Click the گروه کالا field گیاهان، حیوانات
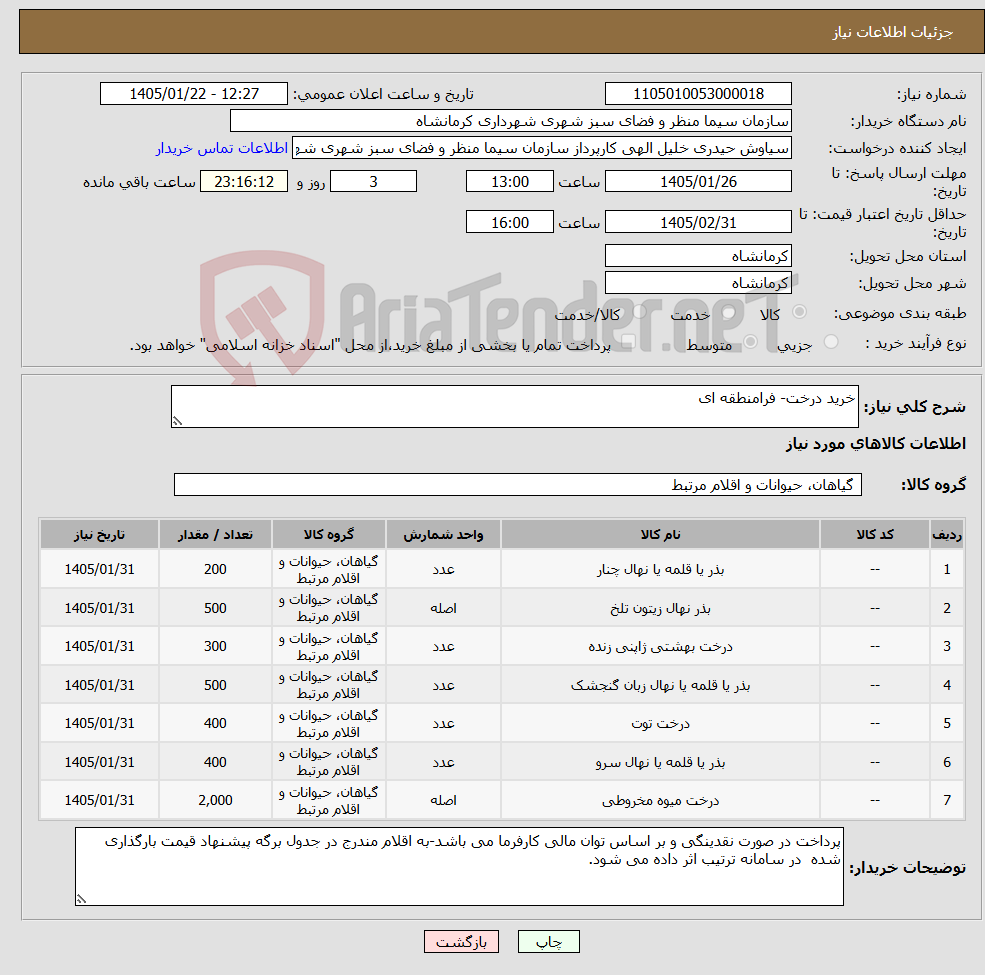 518,484
